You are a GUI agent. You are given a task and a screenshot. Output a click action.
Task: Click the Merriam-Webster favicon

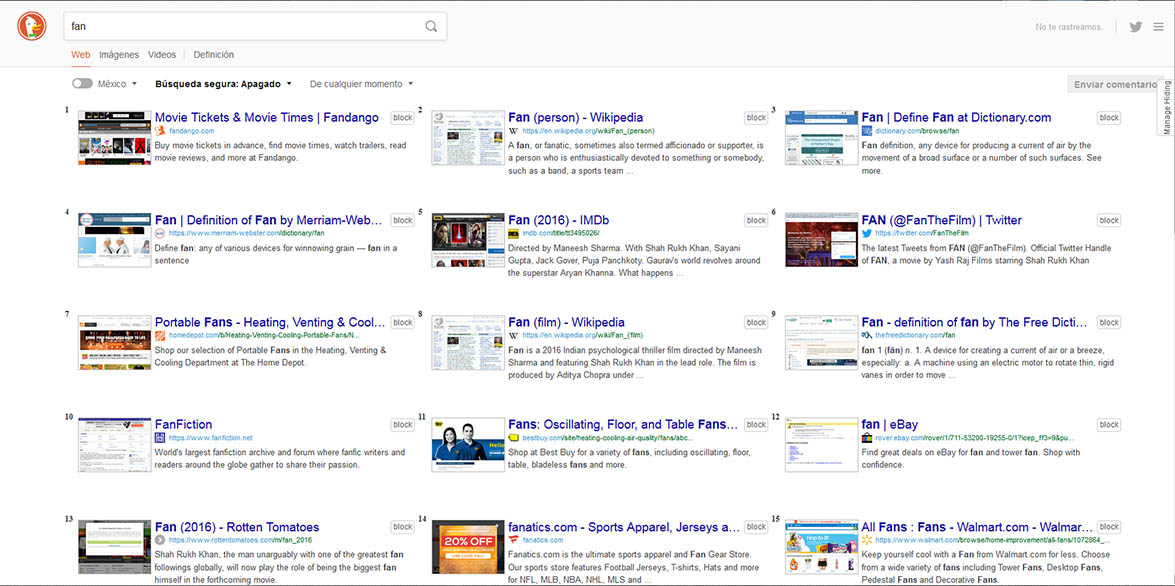(x=160, y=233)
